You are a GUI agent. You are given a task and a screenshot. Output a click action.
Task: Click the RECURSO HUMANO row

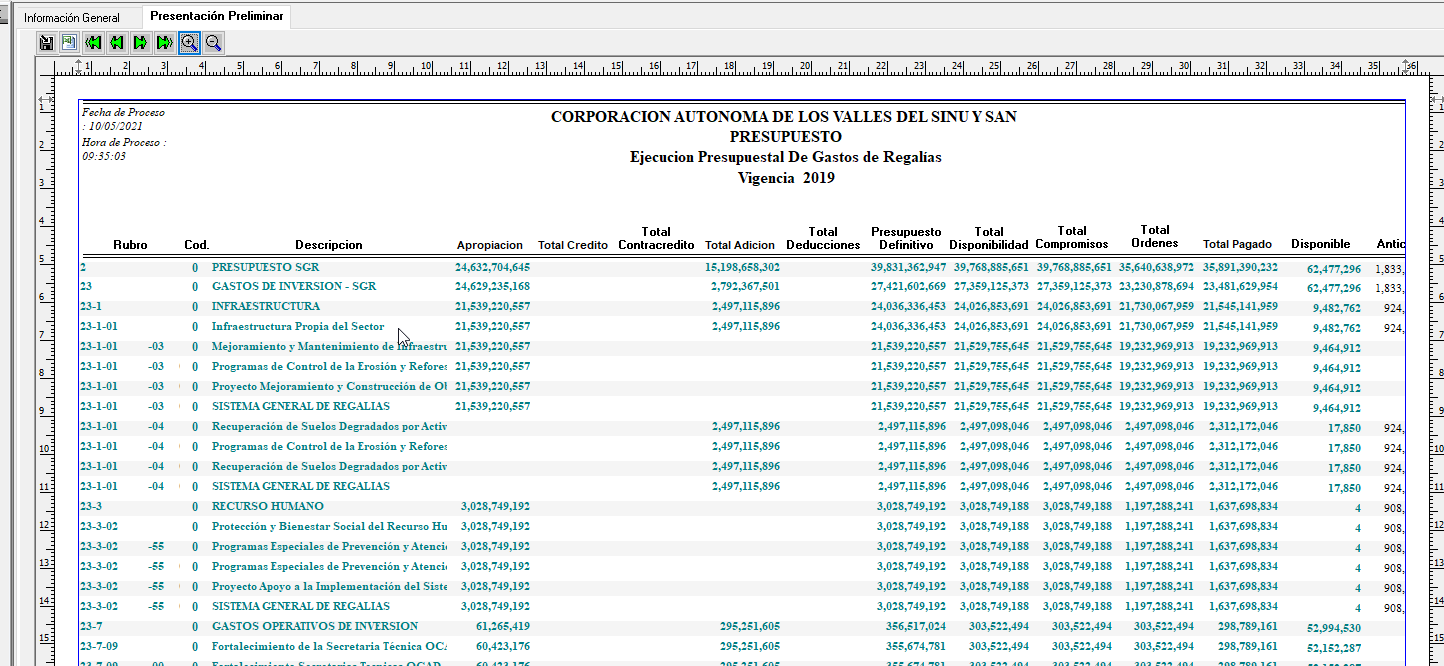pyautogui.click(x=267, y=506)
